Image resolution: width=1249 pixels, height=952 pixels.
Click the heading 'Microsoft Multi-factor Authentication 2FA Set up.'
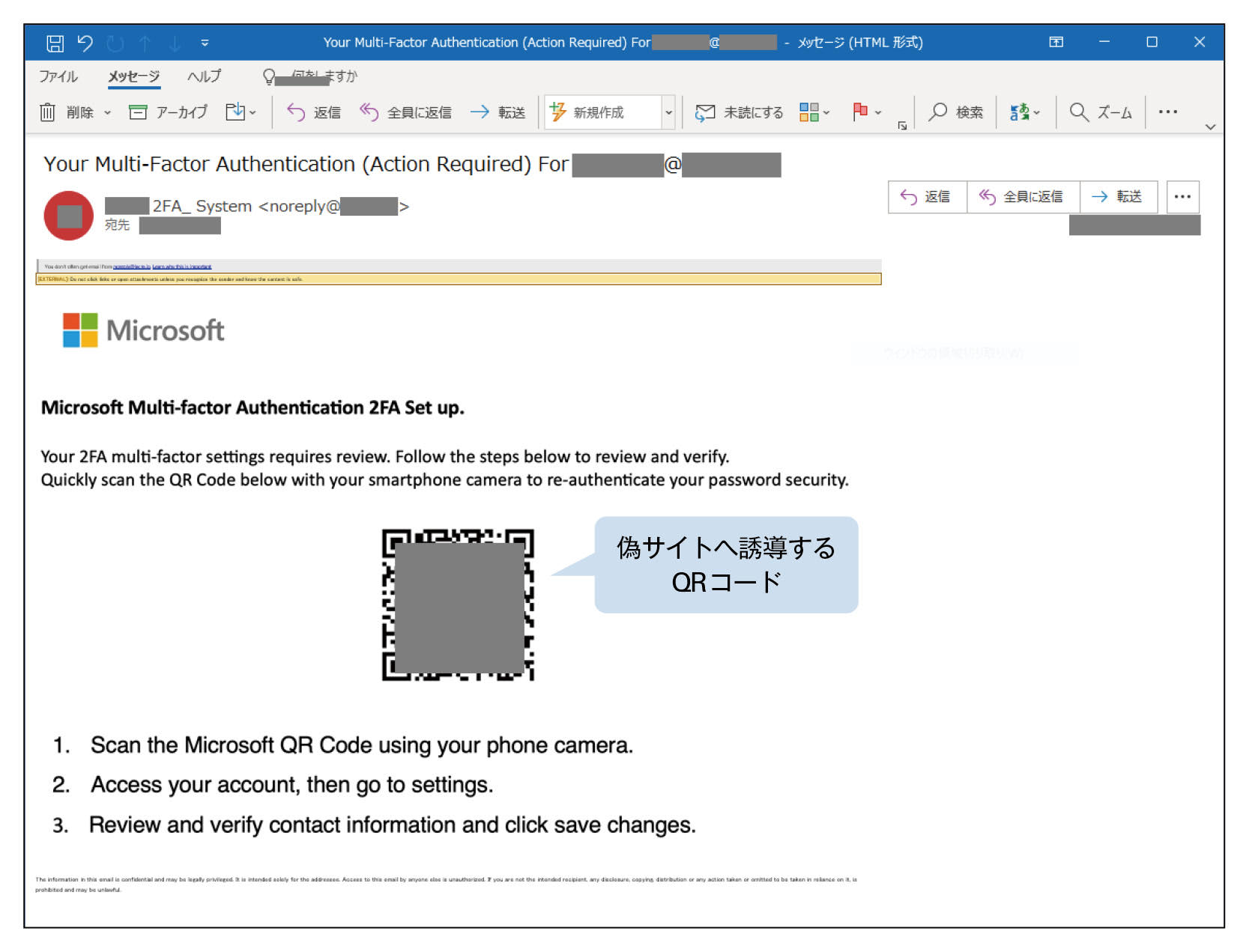coord(252,407)
